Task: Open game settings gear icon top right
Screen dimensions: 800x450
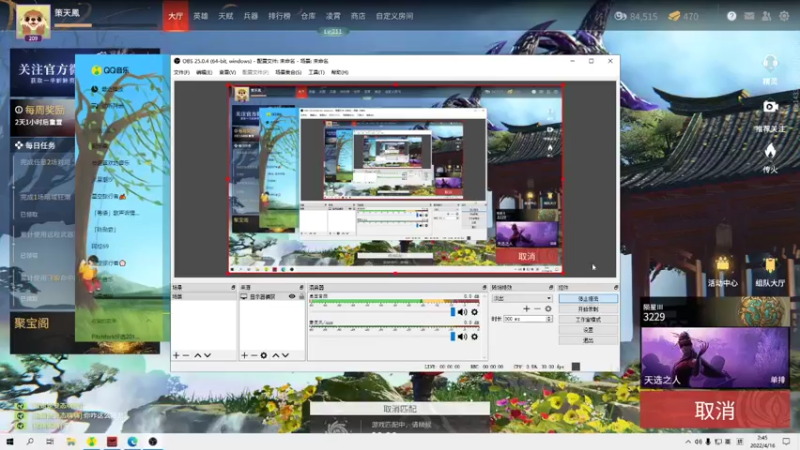Action: [784, 16]
